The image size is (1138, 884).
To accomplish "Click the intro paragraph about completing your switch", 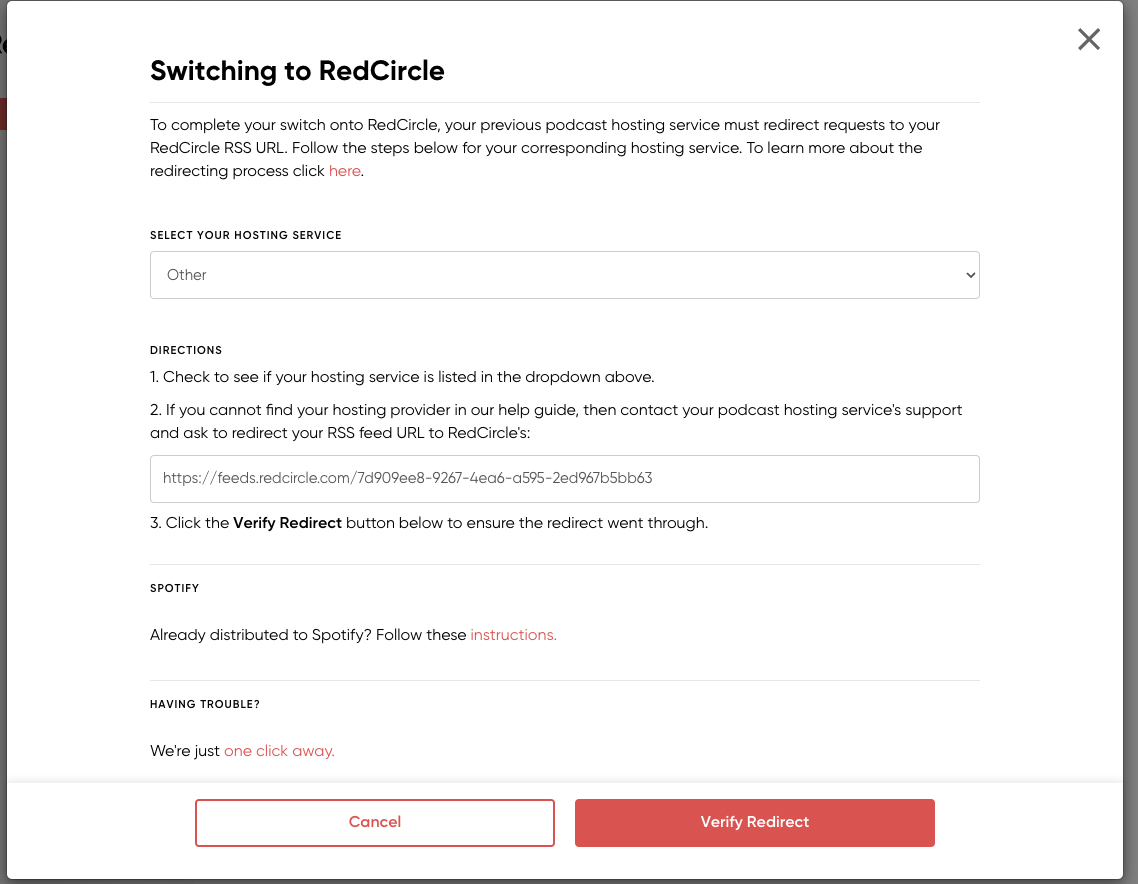I will pos(545,148).
